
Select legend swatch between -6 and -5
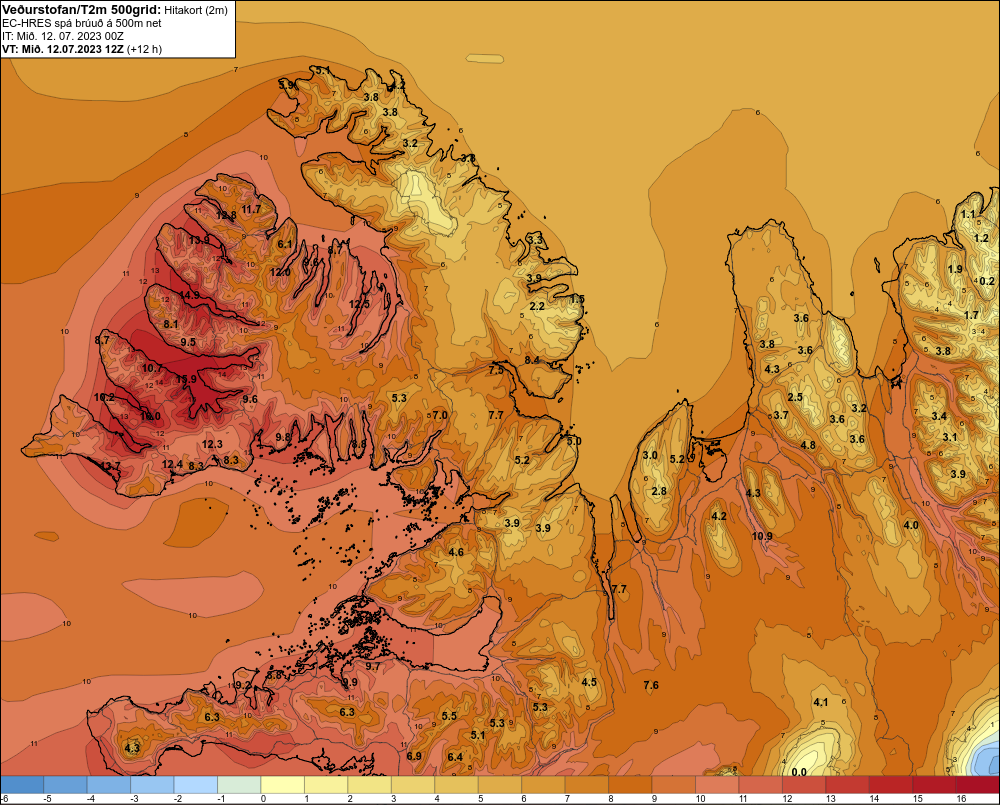22,784
